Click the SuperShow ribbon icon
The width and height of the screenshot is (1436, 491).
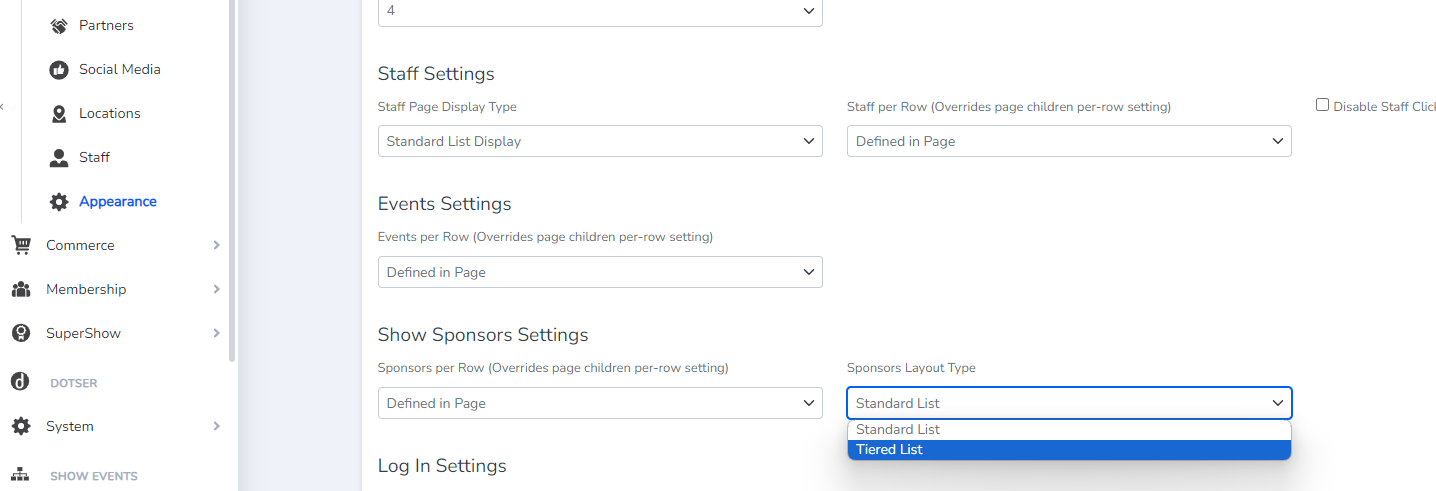pyautogui.click(x=20, y=334)
